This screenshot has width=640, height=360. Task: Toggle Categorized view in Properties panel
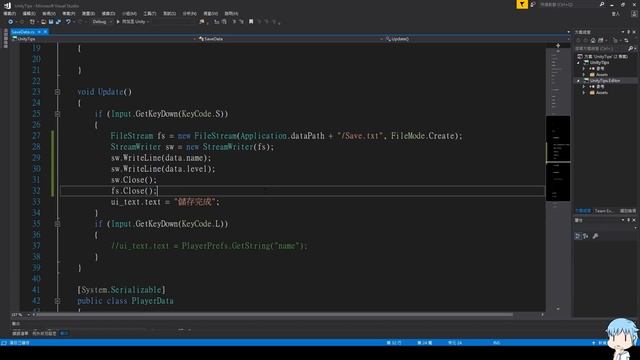pyautogui.click(x=578, y=236)
